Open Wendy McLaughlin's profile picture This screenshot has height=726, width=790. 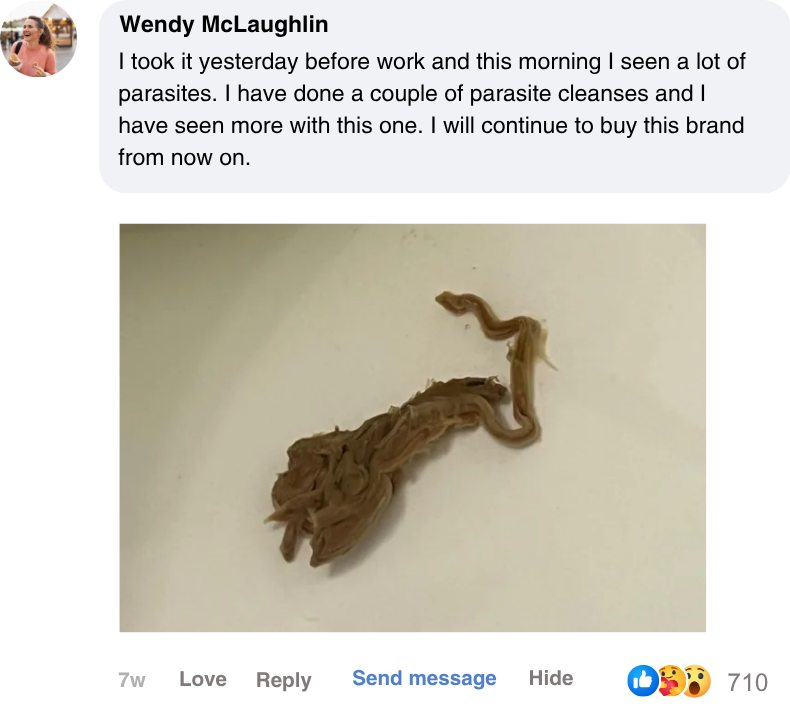pyautogui.click(x=39, y=39)
